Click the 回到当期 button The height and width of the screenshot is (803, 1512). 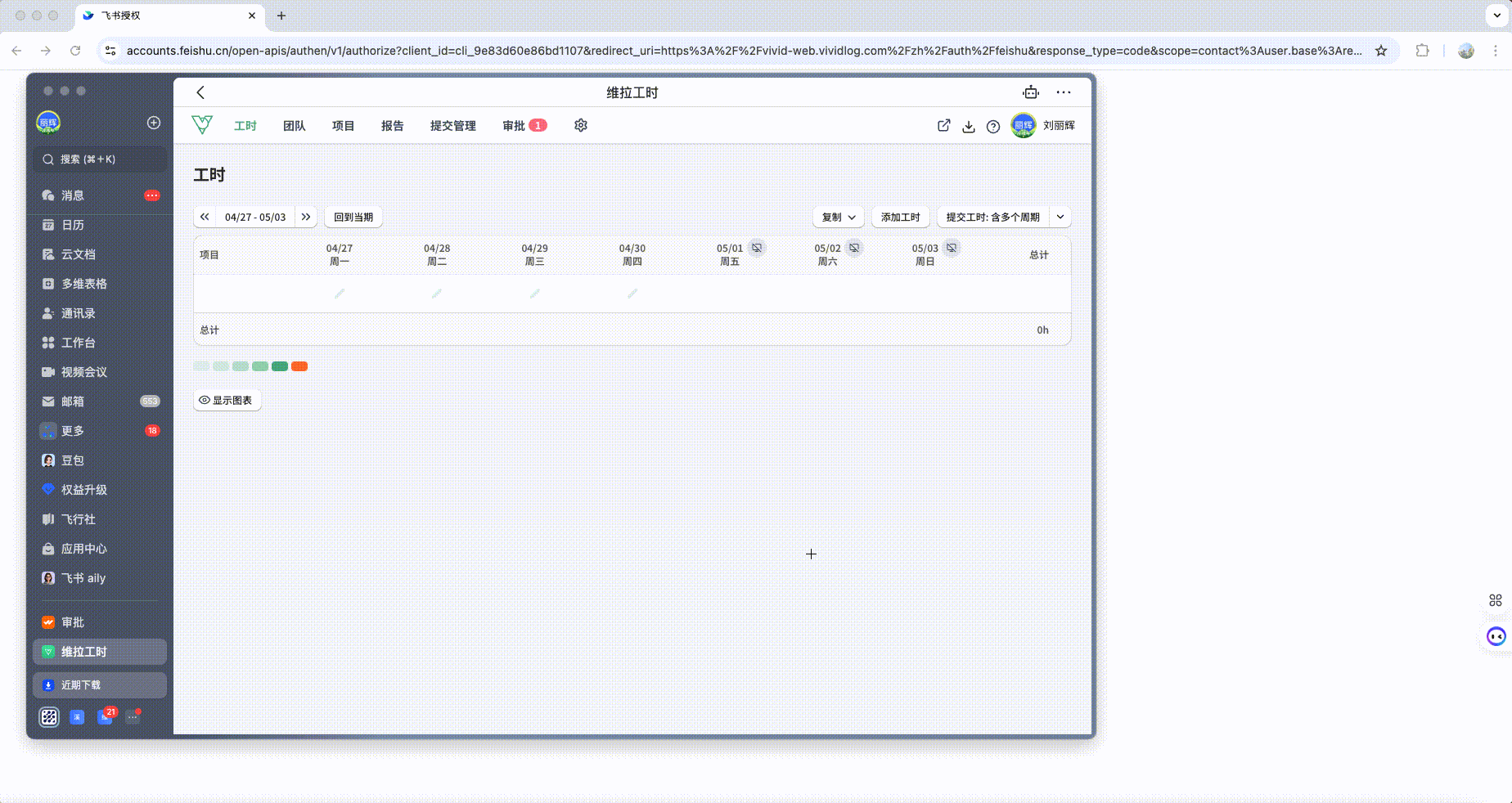click(353, 217)
